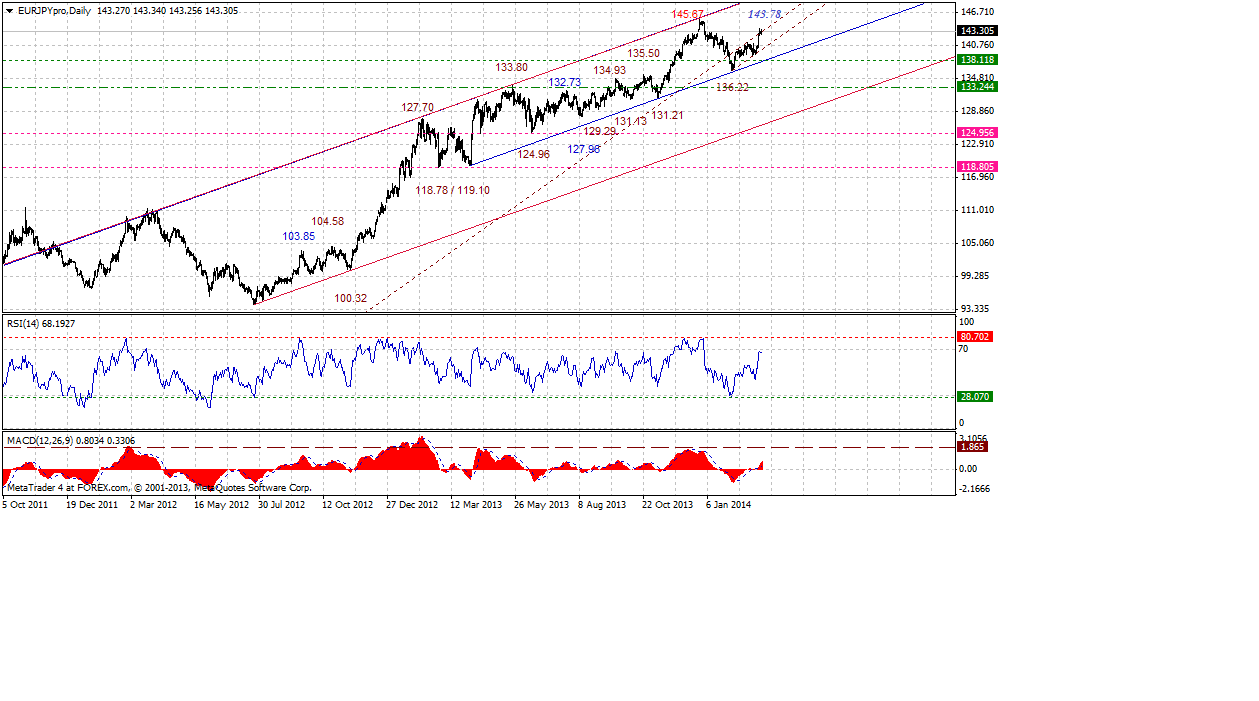
Task: Click the pink 124.956 level tag
Action: coord(976,133)
